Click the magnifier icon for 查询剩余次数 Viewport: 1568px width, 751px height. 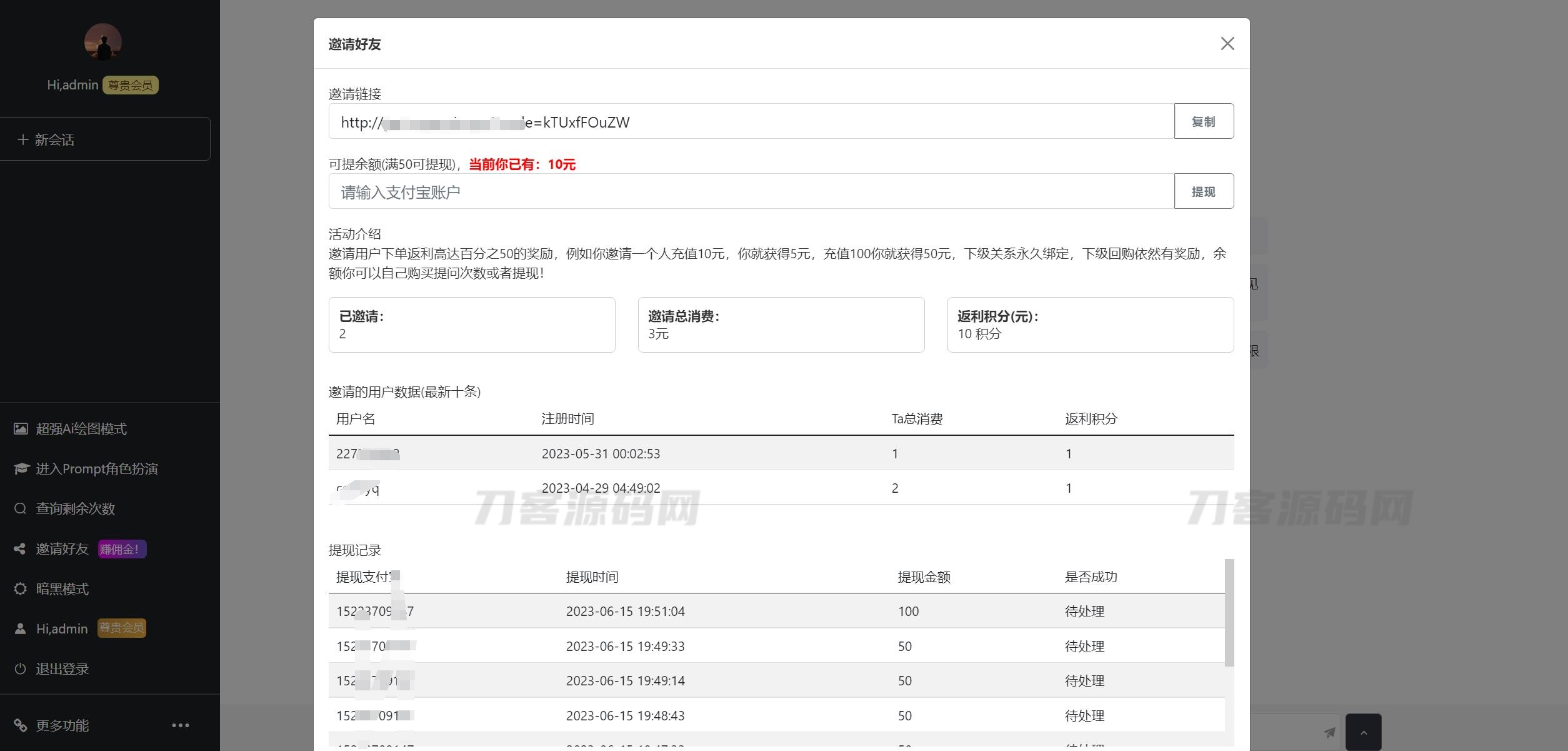[x=20, y=508]
